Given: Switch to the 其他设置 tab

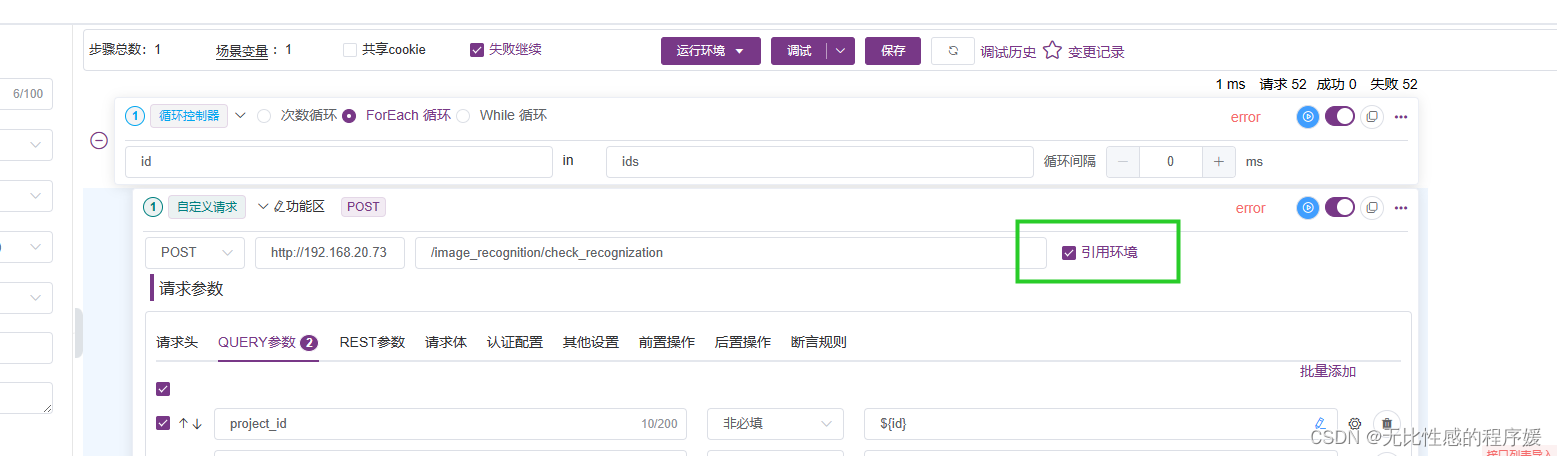Looking at the screenshot, I should 591,342.
